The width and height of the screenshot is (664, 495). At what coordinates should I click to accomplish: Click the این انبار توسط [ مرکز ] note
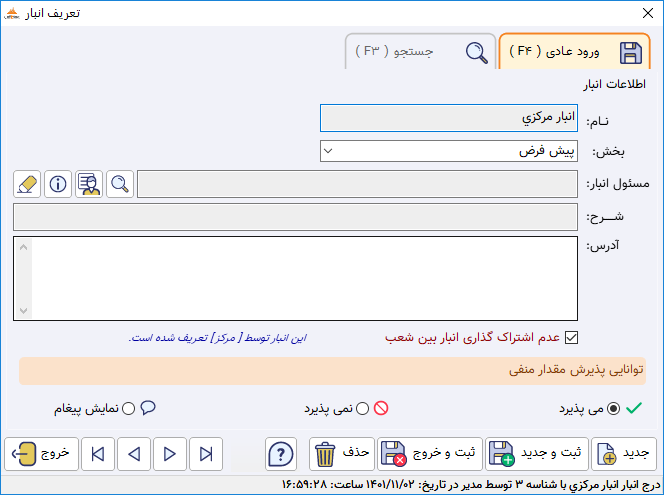coord(218,338)
